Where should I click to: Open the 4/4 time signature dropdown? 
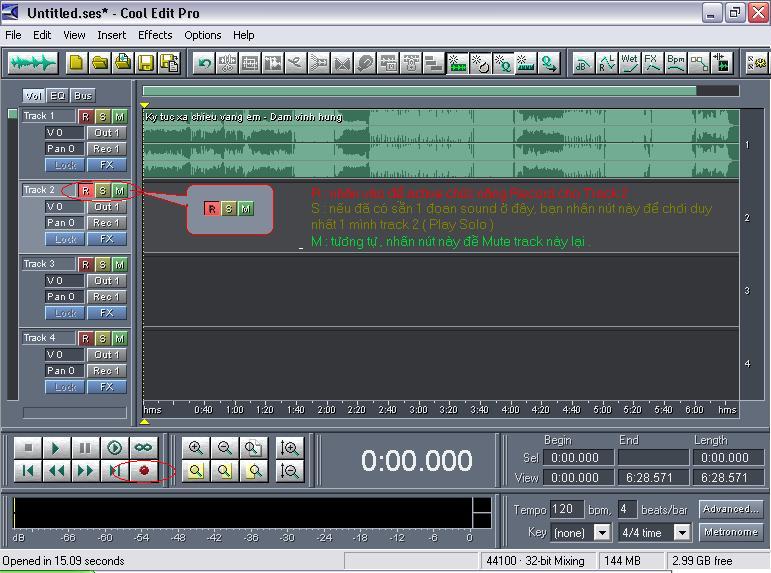click(x=682, y=532)
